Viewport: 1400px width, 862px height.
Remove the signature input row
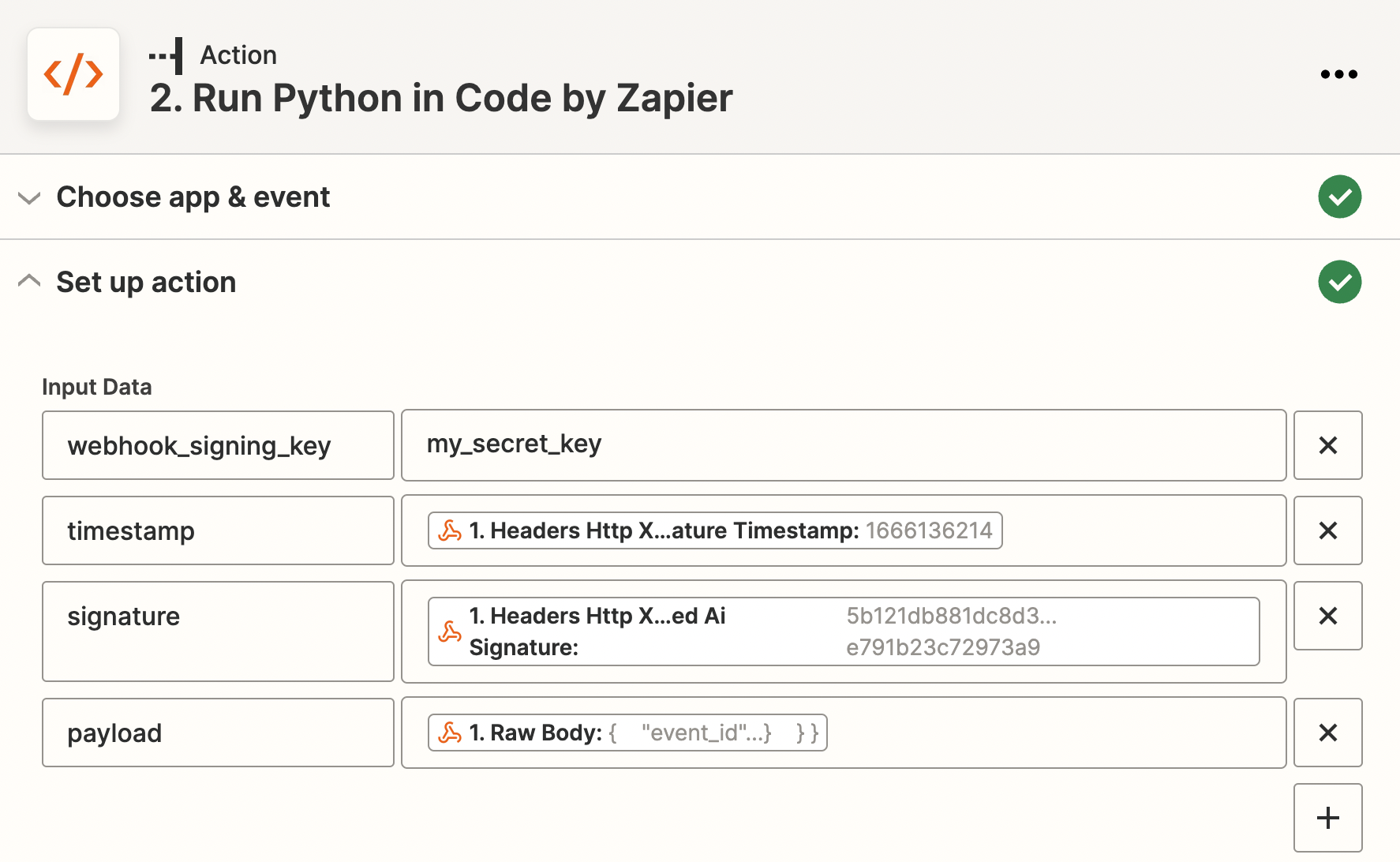pyautogui.click(x=1327, y=616)
